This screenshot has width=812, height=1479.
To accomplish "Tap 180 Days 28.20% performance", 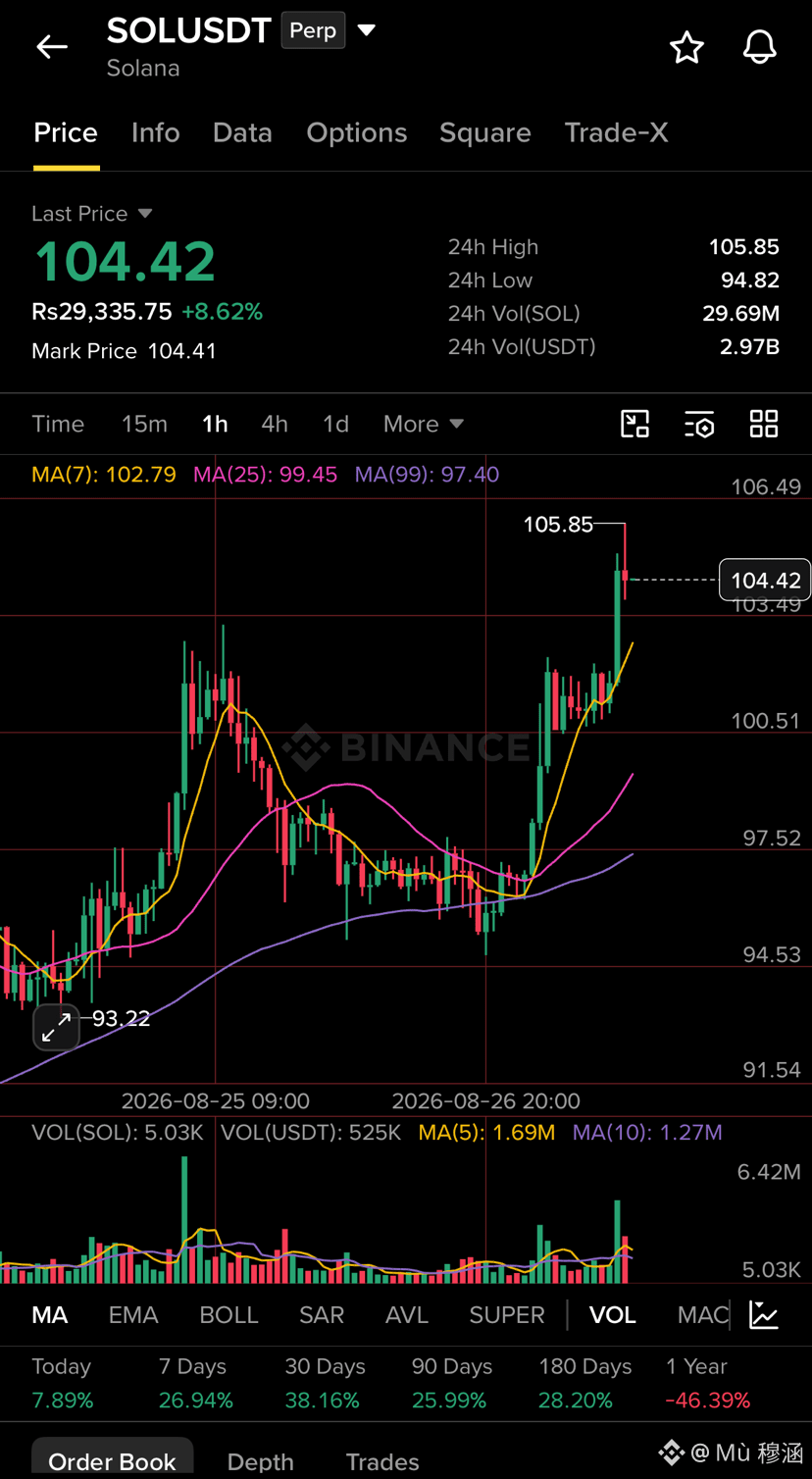I will click(584, 1383).
